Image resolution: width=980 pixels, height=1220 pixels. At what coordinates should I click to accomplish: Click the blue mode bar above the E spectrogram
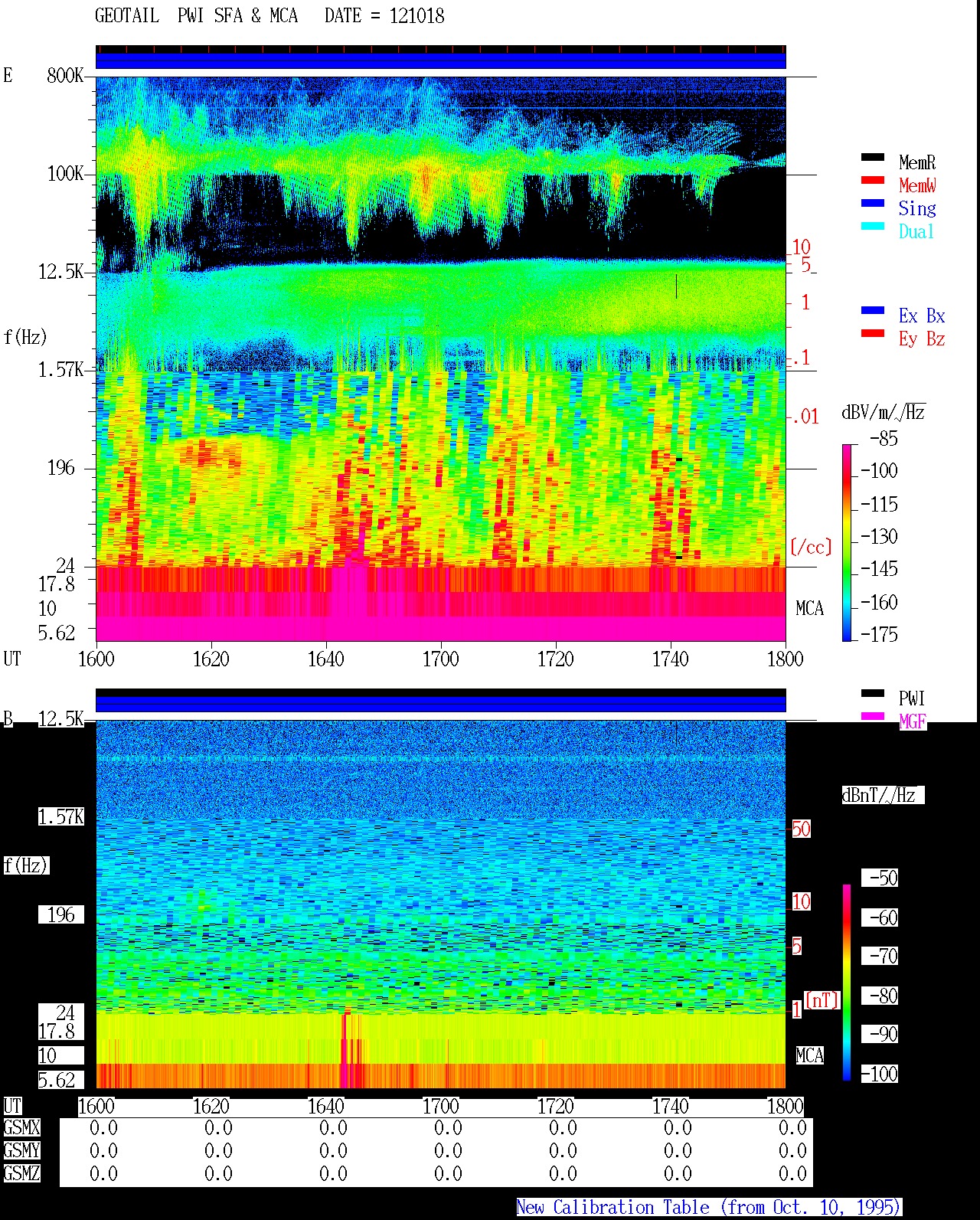click(x=441, y=61)
